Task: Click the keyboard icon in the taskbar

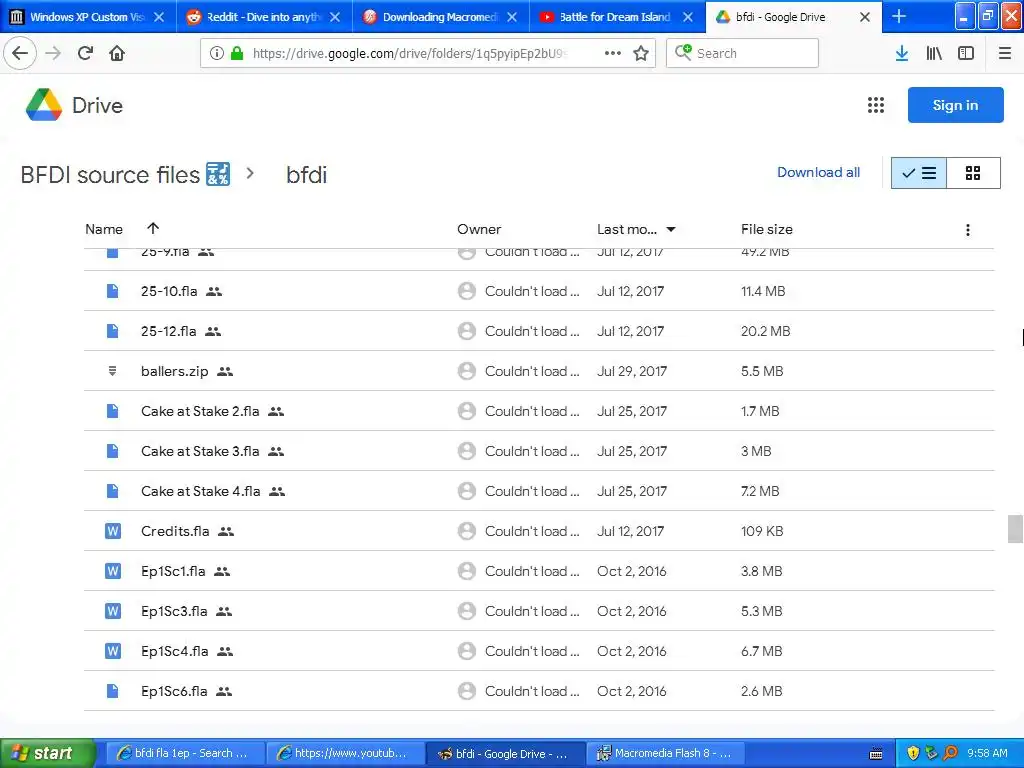Action: [876, 754]
